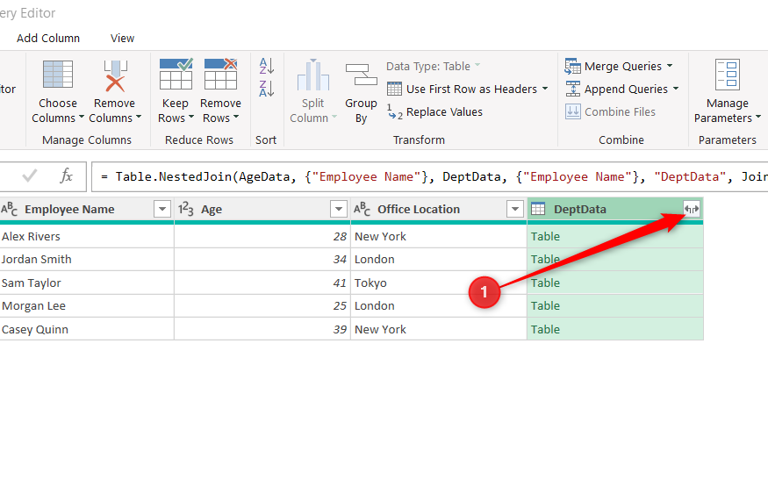Click the Split Column icon
The image size is (768, 494).
click(312, 75)
